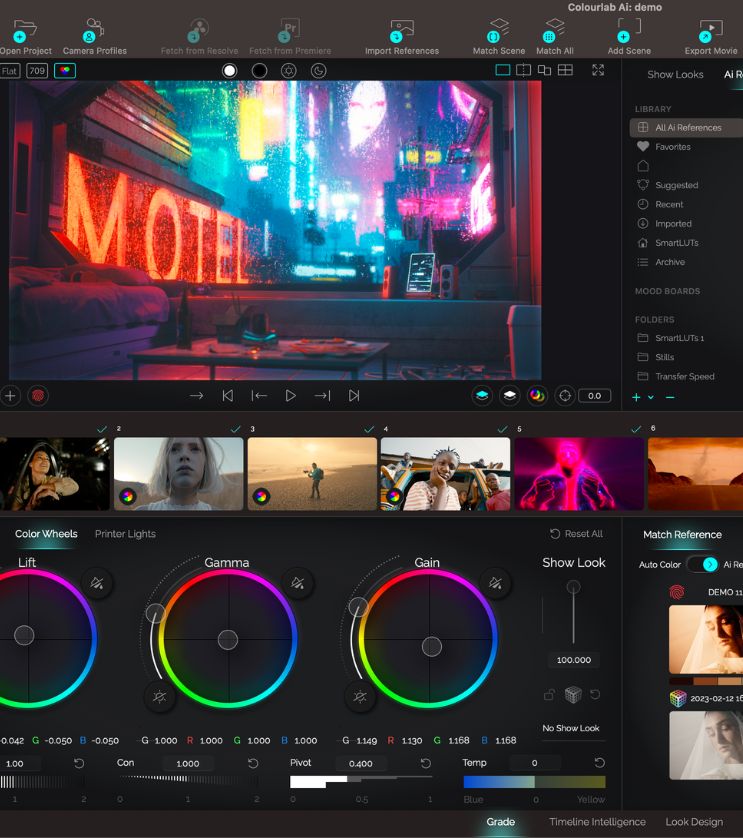Click the Import References icon
The height and width of the screenshot is (838, 743).
pyautogui.click(x=401, y=30)
